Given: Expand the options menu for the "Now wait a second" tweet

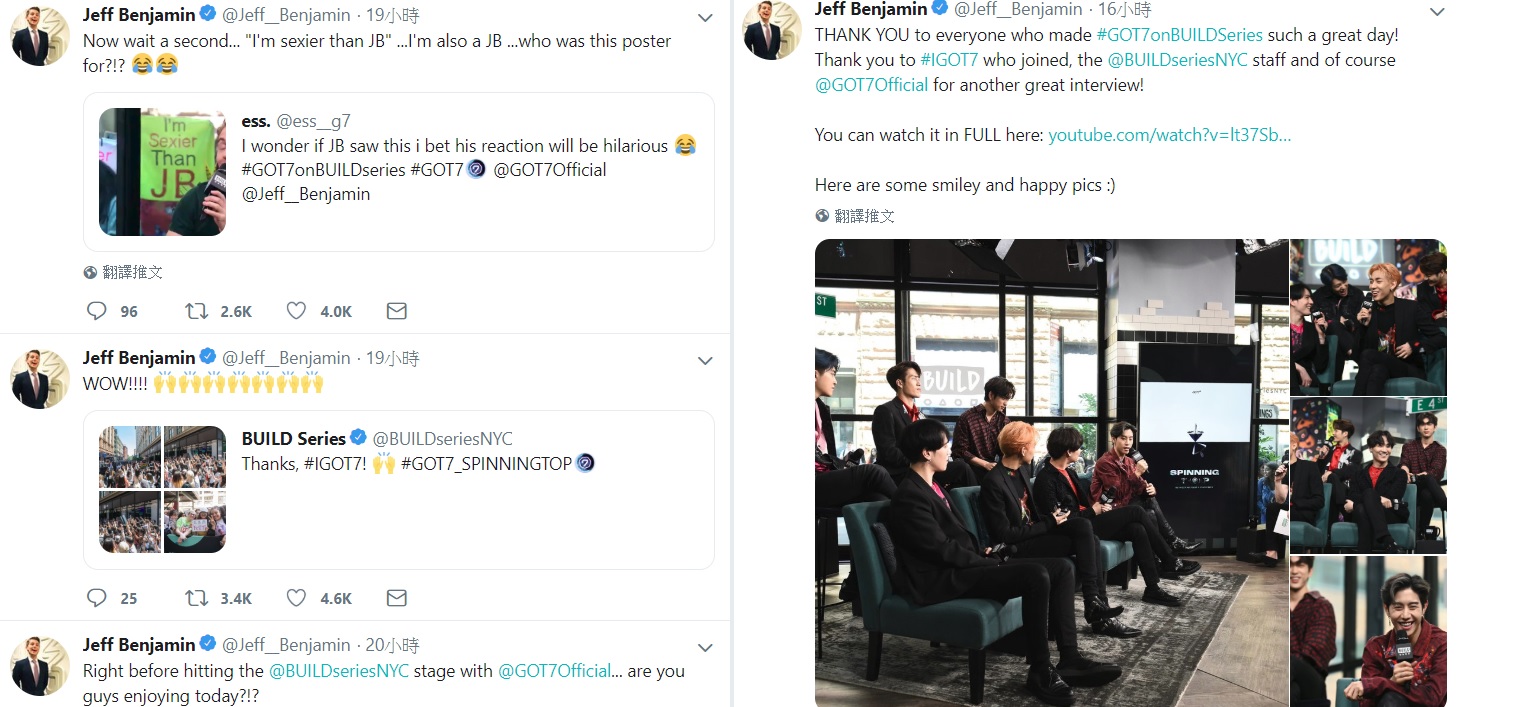Looking at the screenshot, I should point(705,18).
